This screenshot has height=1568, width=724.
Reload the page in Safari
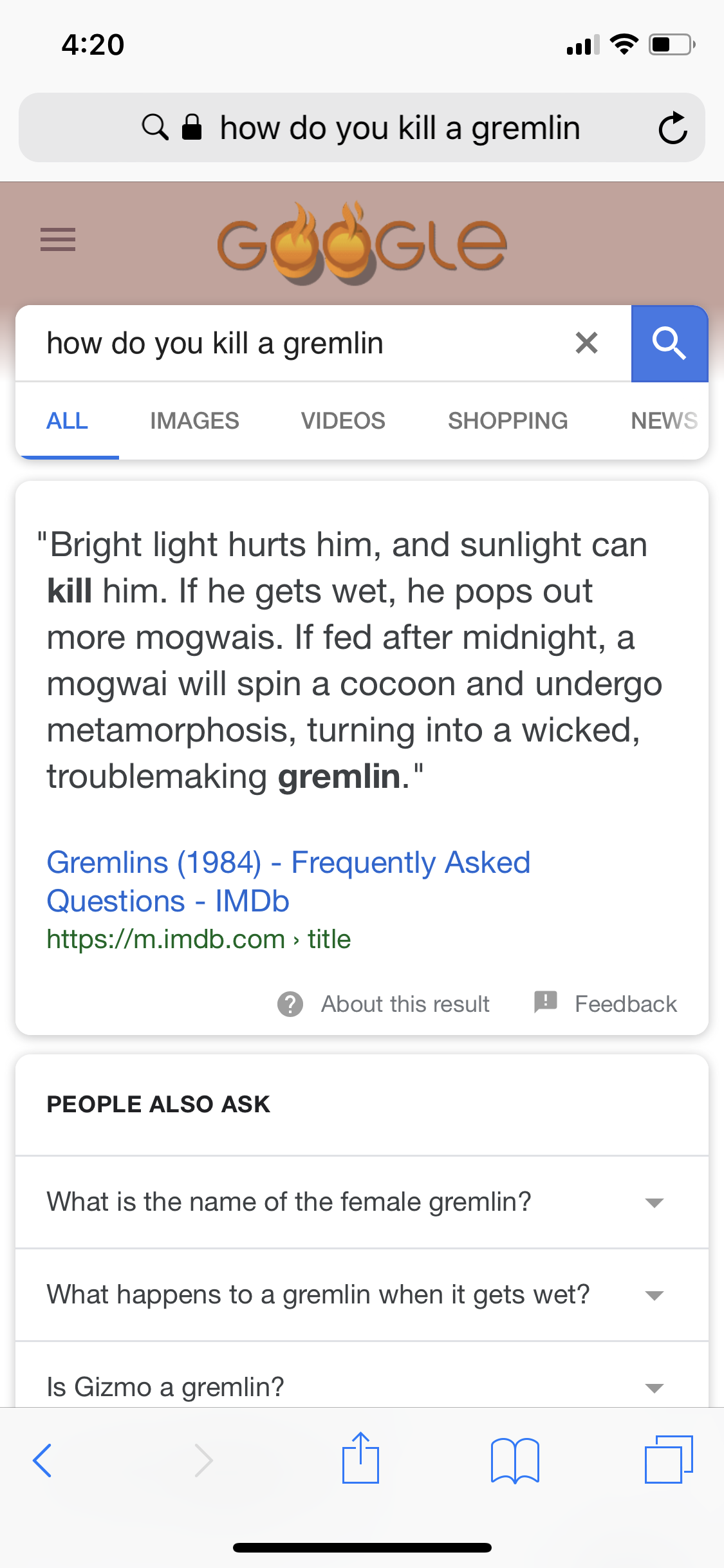(673, 127)
